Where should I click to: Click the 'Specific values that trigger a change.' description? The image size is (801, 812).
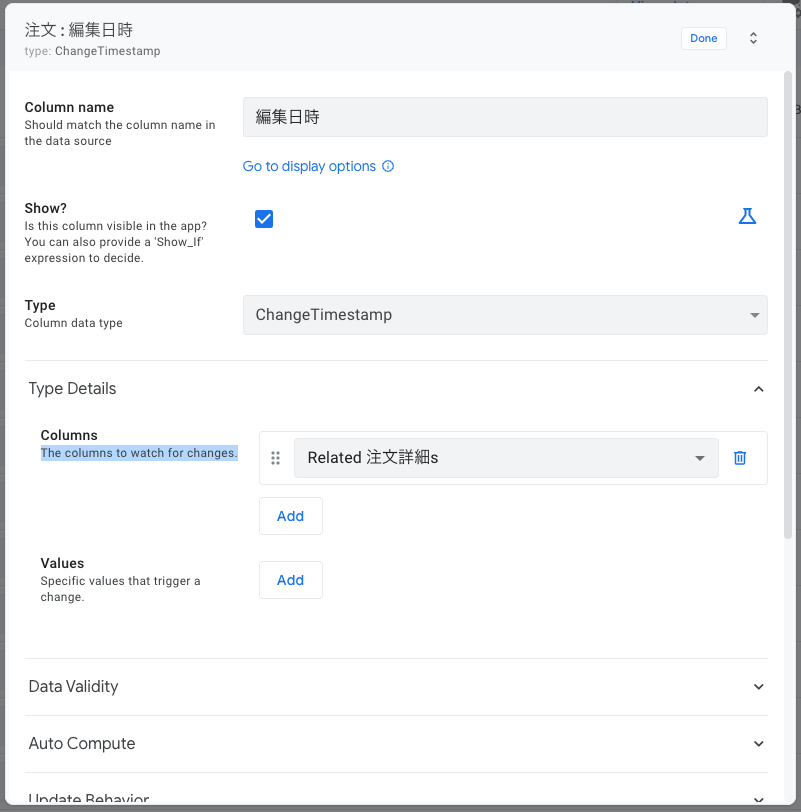pyautogui.click(x=120, y=589)
